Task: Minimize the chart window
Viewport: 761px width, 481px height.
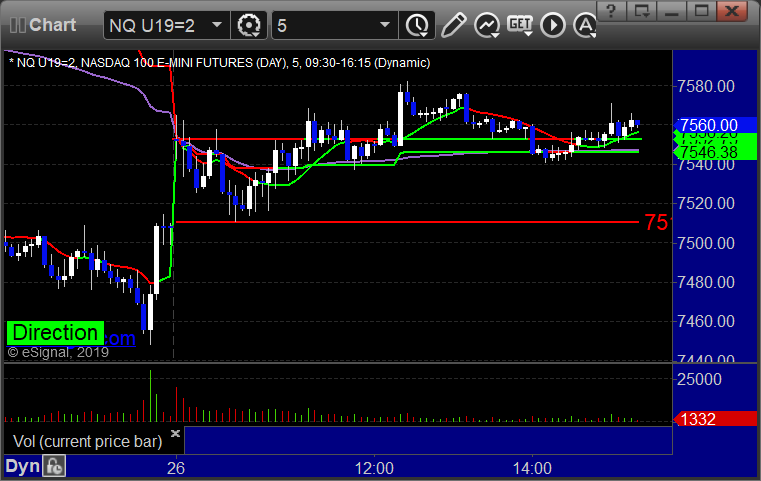Action: (671, 11)
